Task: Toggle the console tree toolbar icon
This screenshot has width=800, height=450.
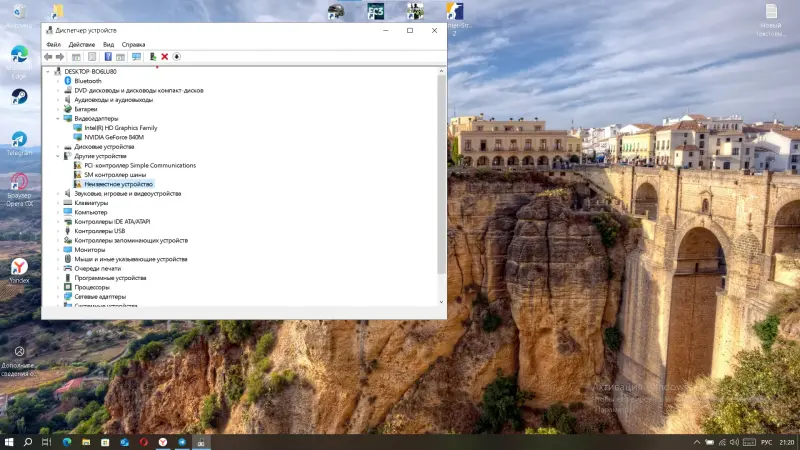Action: tap(76, 57)
